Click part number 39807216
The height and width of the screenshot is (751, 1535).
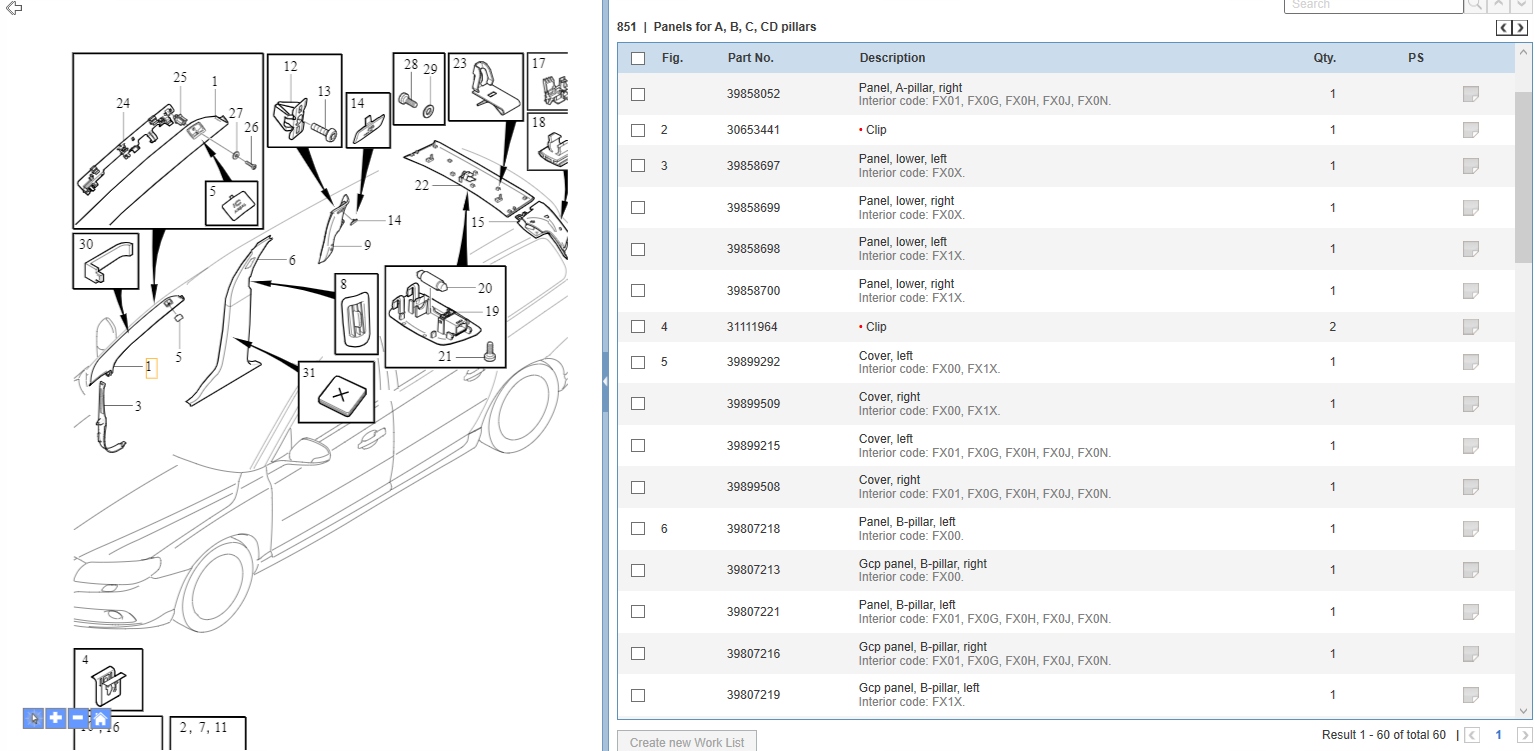(753, 654)
